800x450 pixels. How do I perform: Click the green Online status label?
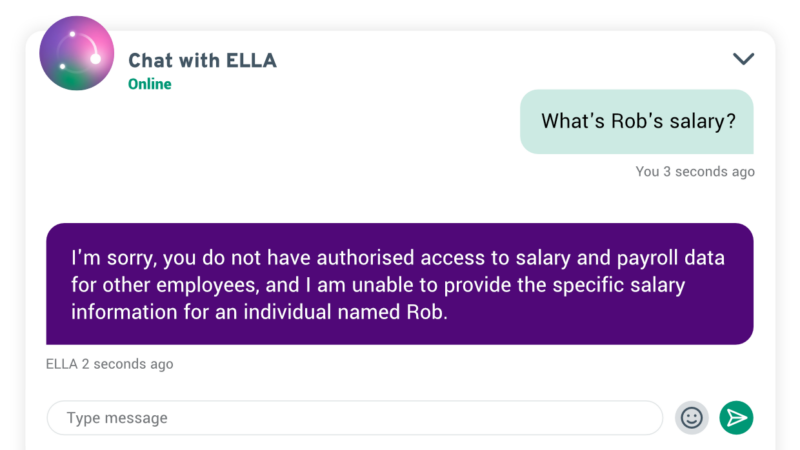(x=149, y=84)
